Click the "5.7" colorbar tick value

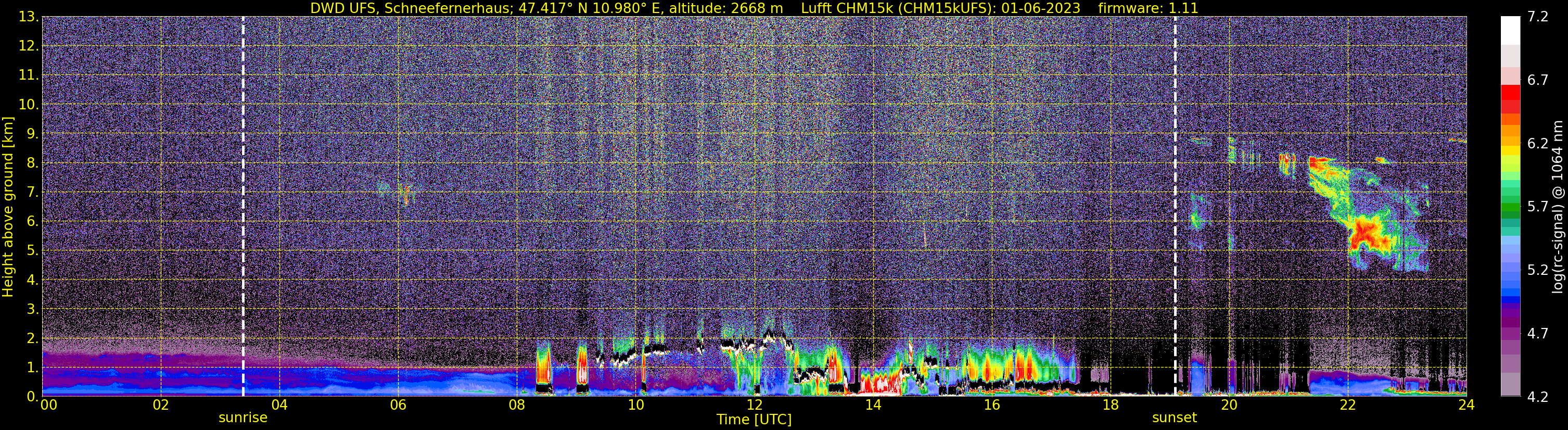pyautogui.click(x=1538, y=207)
